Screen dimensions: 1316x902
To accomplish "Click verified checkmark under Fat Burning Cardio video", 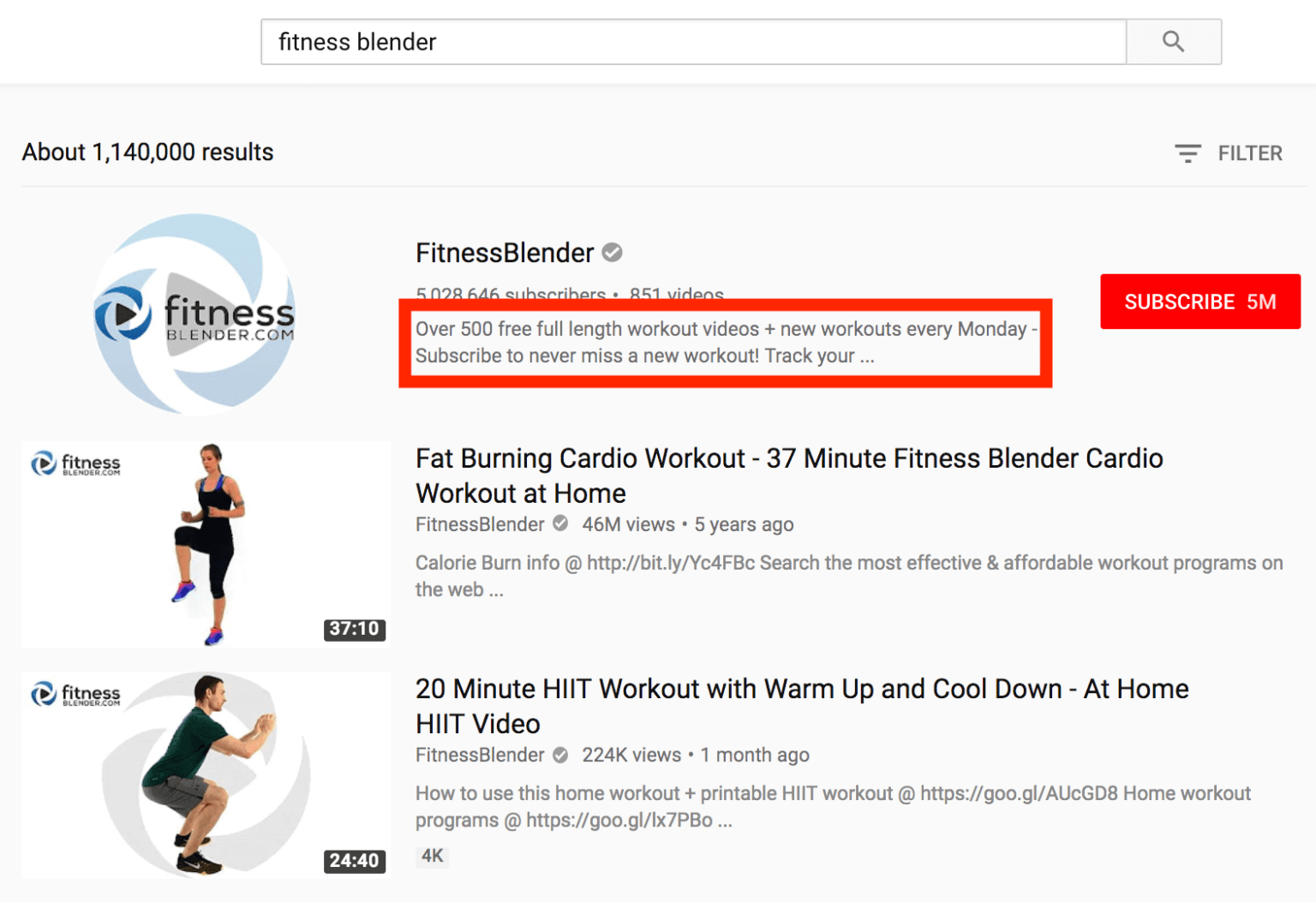I will [x=560, y=523].
